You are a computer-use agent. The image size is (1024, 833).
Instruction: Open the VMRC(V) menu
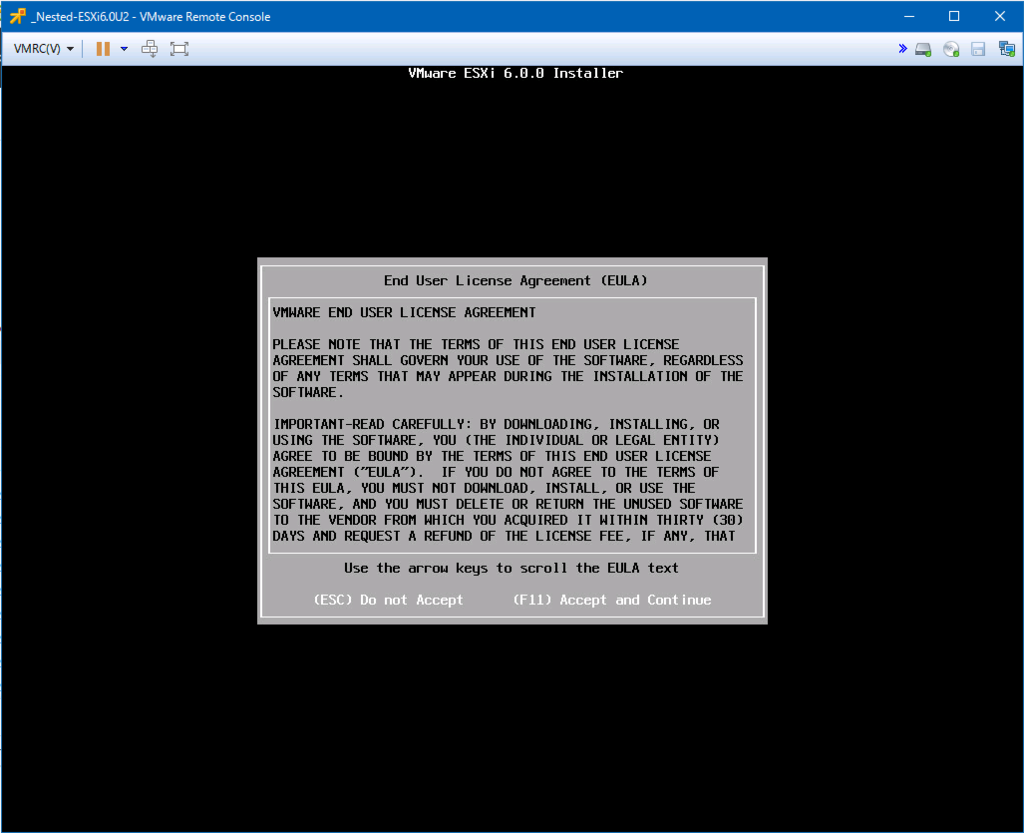(x=43, y=49)
